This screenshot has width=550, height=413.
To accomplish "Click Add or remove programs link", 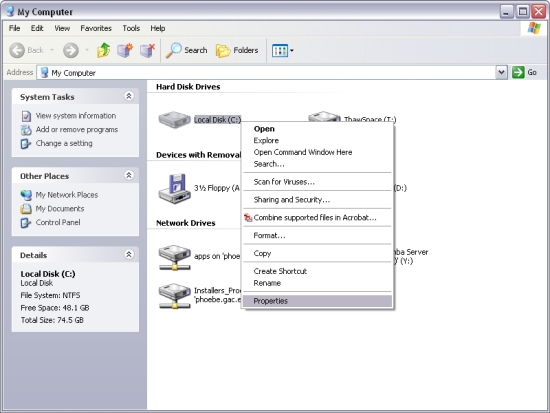I will coord(77,129).
